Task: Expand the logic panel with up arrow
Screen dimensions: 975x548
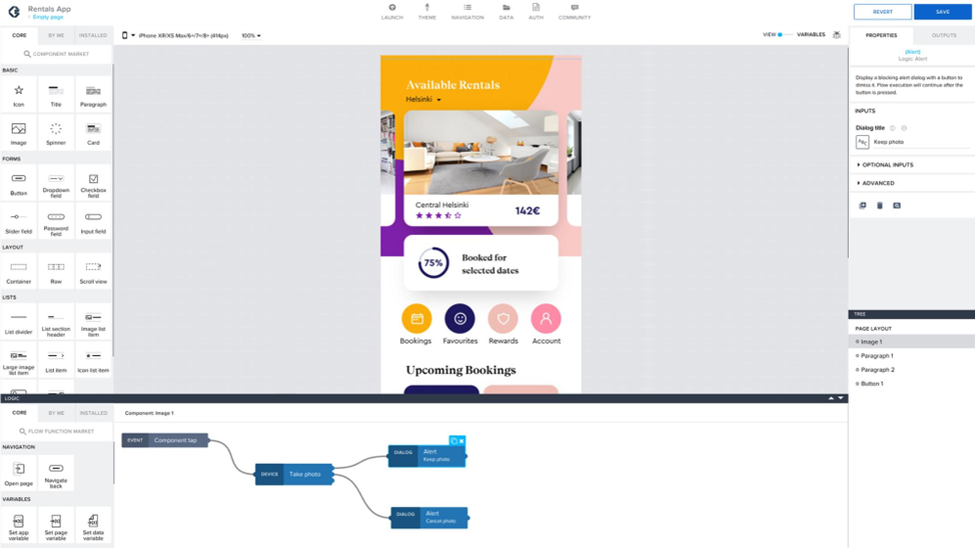Action: 831,398
